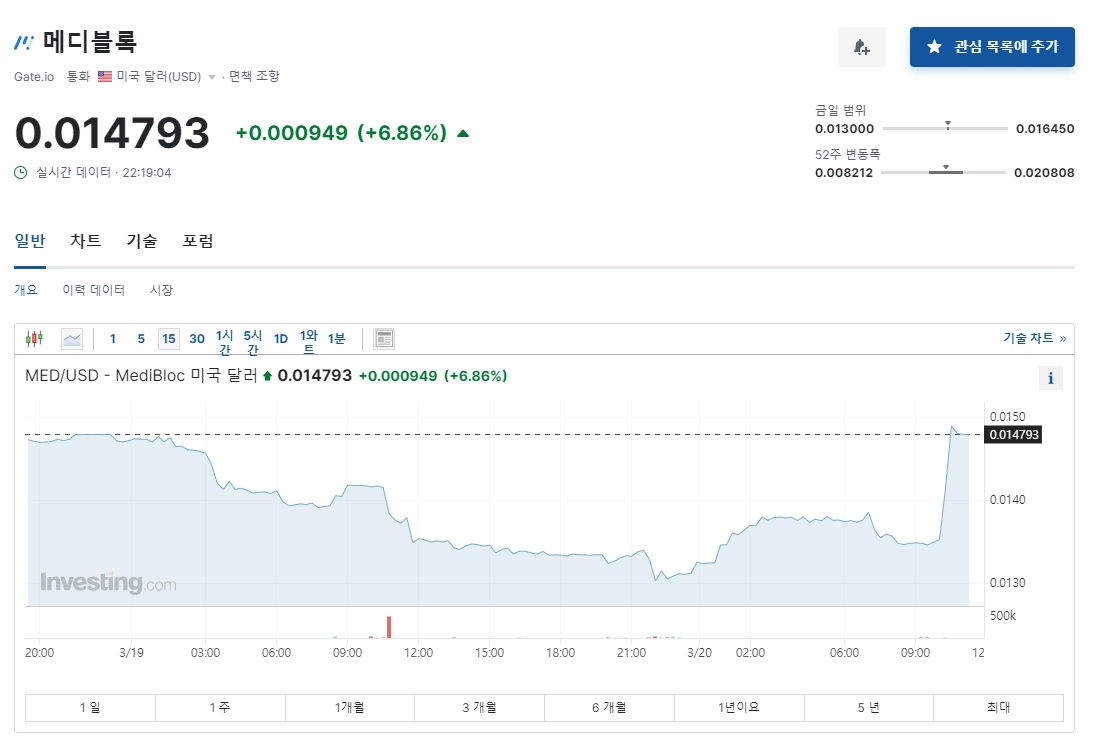Click the 52주 변동폭 range slider marker
Viewport: 1101px width, 752px height.
coord(946,168)
